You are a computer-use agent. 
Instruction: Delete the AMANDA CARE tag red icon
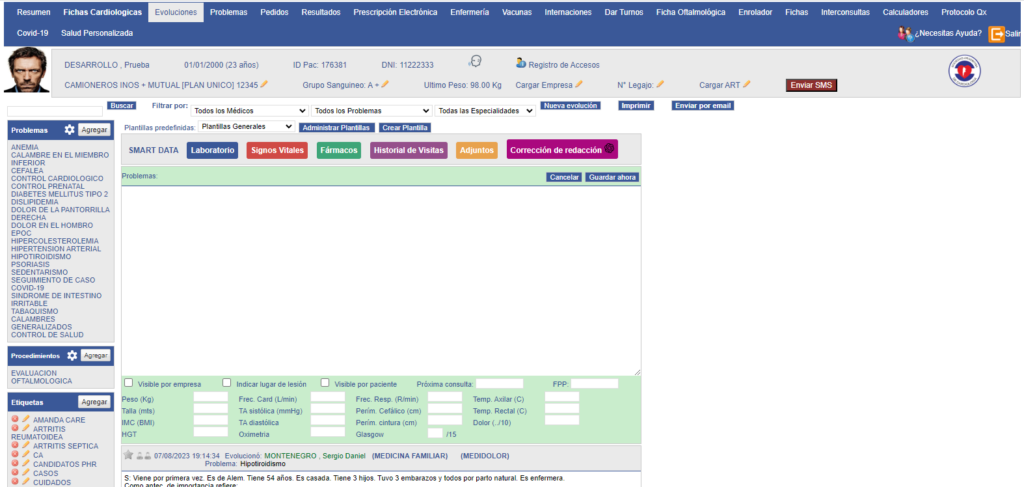[15, 420]
